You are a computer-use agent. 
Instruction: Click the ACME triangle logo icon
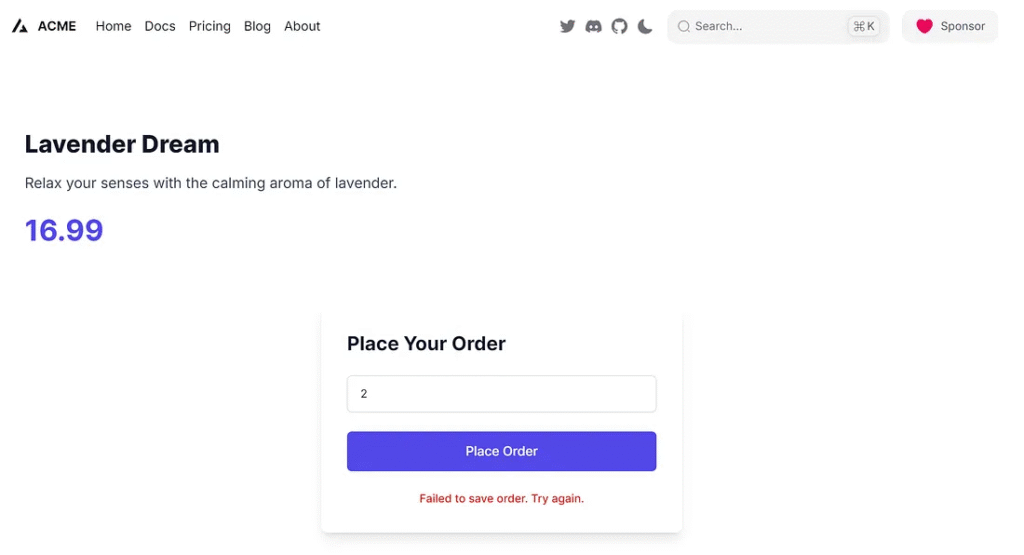pyautogui.click(x=20, y=27)
